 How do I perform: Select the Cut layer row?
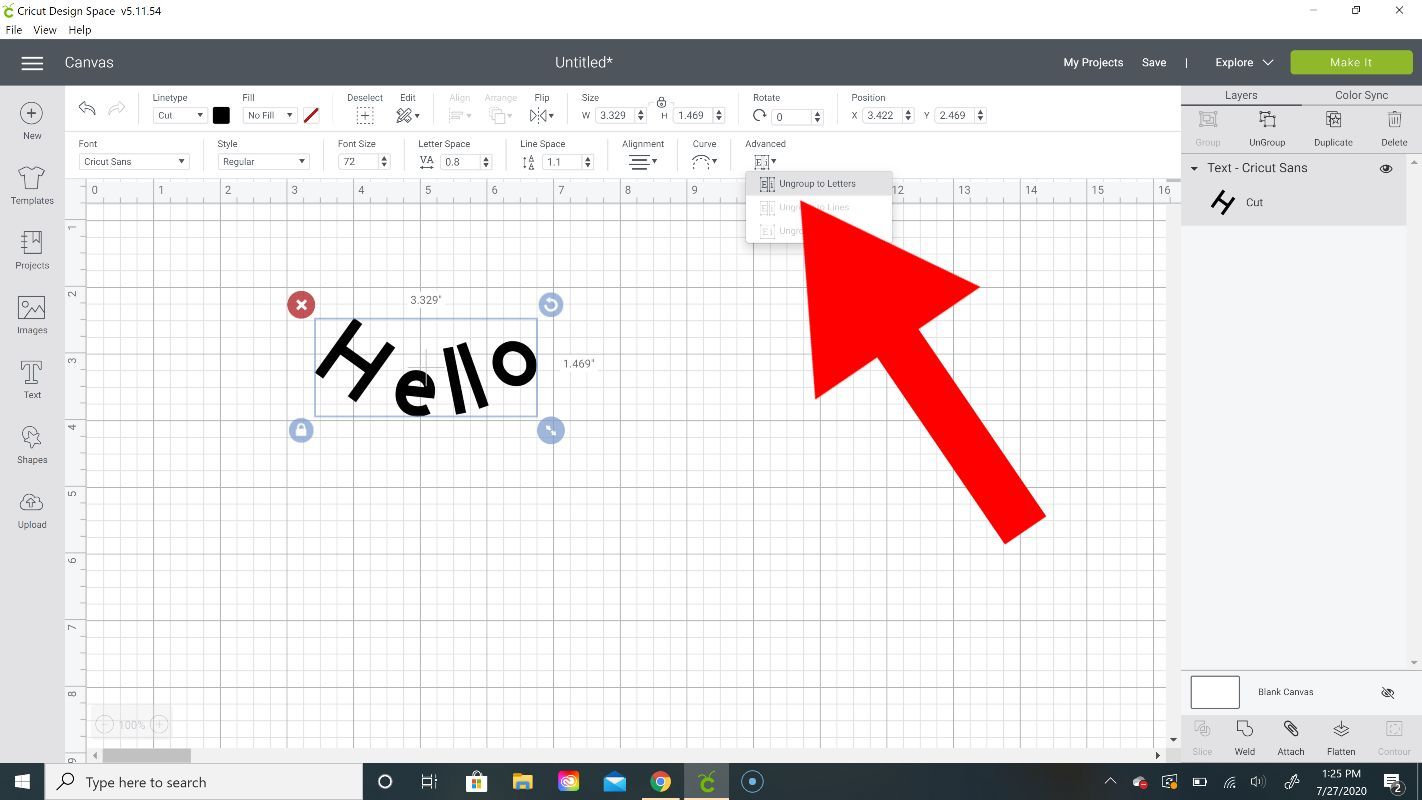pyautogui.click(x=1294, y=203)
